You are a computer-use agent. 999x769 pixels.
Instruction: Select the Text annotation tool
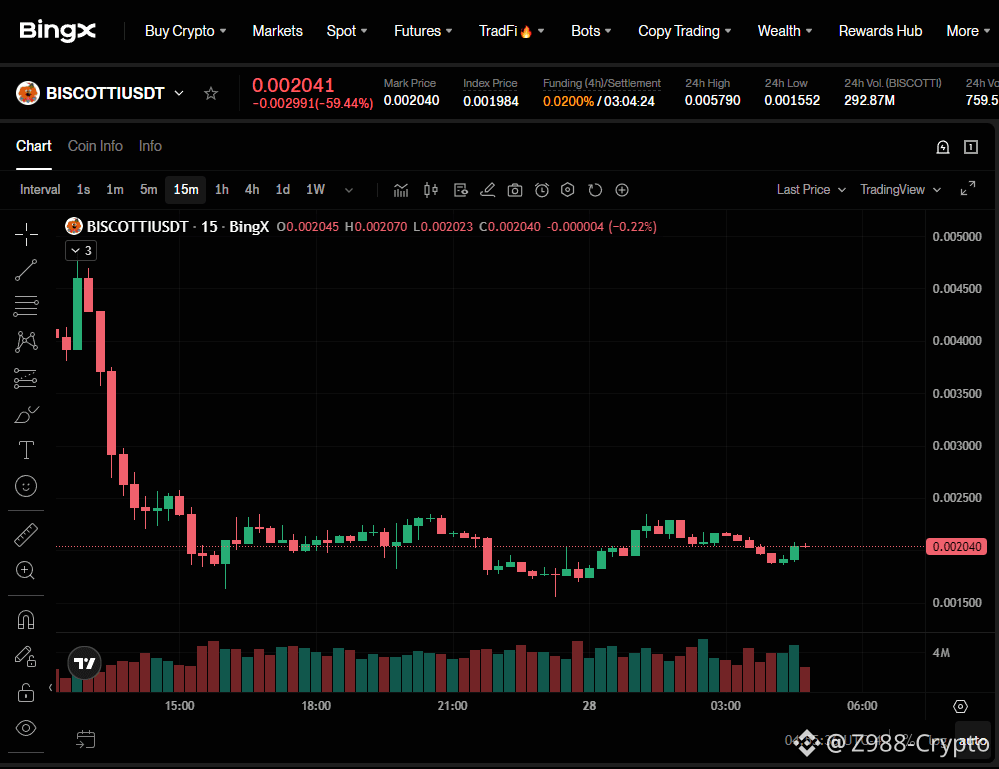26,450
